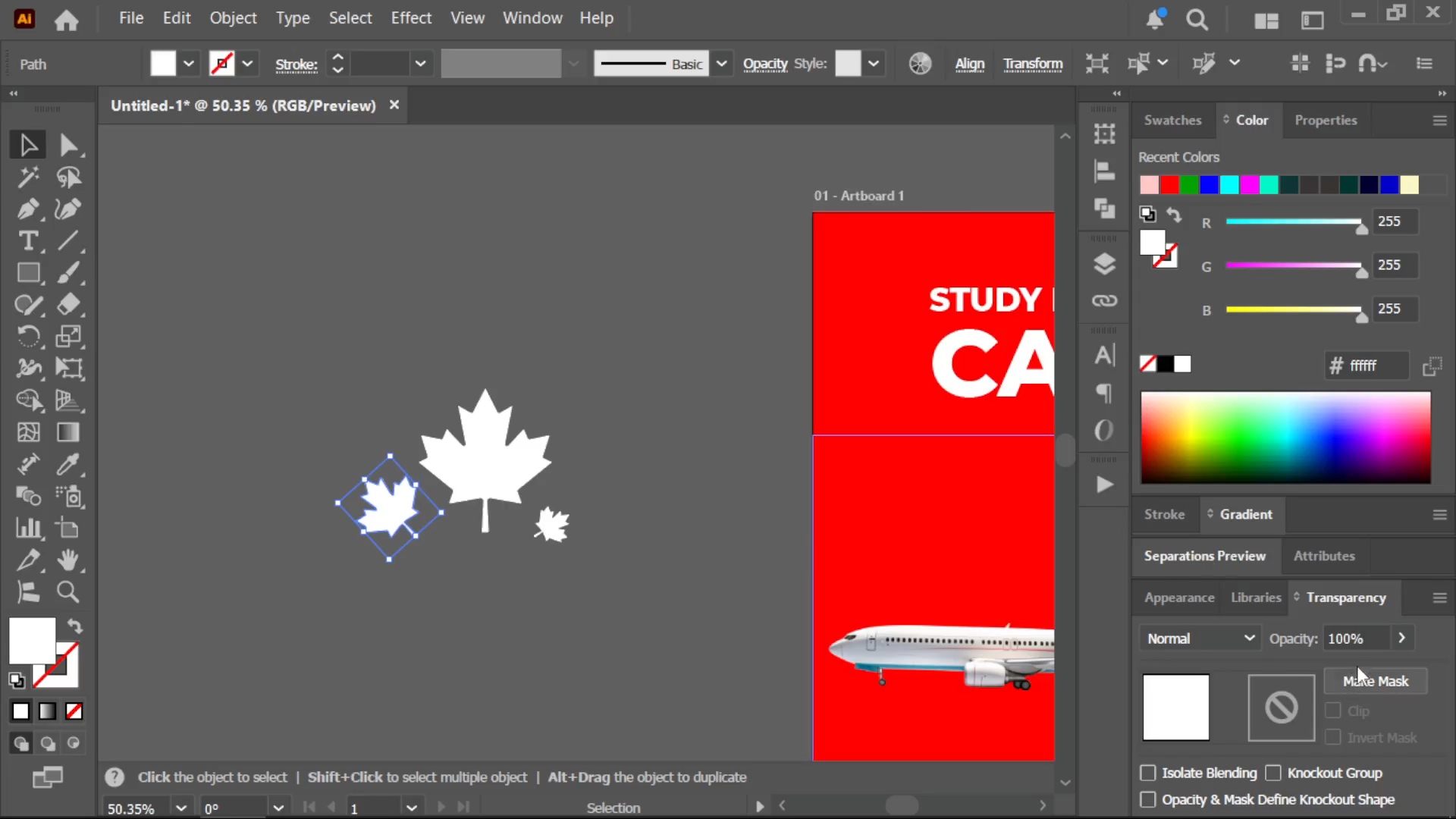1456x819 pixels.
Task: Select the Column Graph tool
Action: pyautogui.click(x=28, y=528)
